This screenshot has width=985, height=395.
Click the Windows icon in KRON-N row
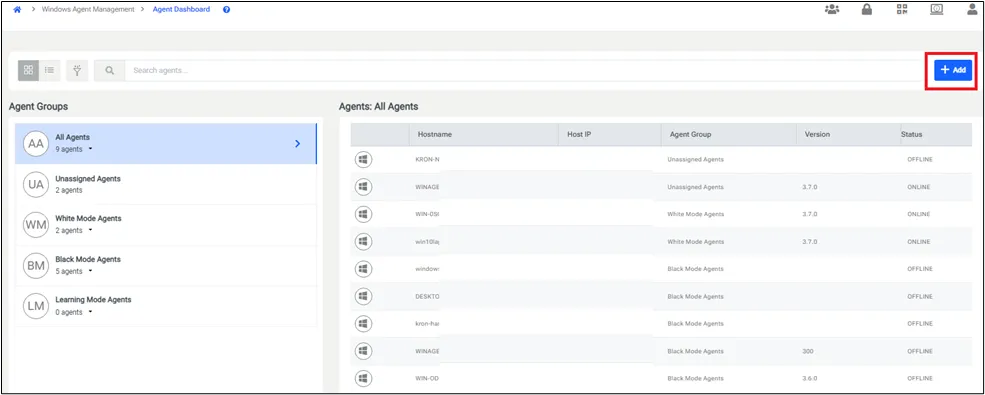[x=363, y=160]
